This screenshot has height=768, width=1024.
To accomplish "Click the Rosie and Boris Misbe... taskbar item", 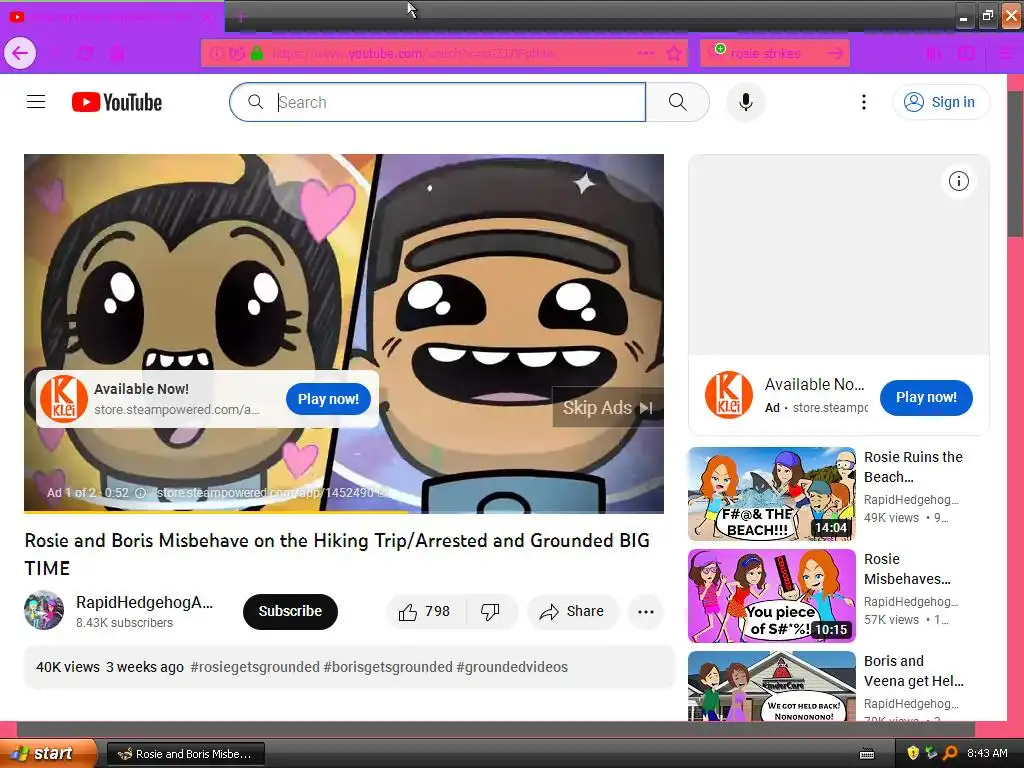I will tap(185, 754).
